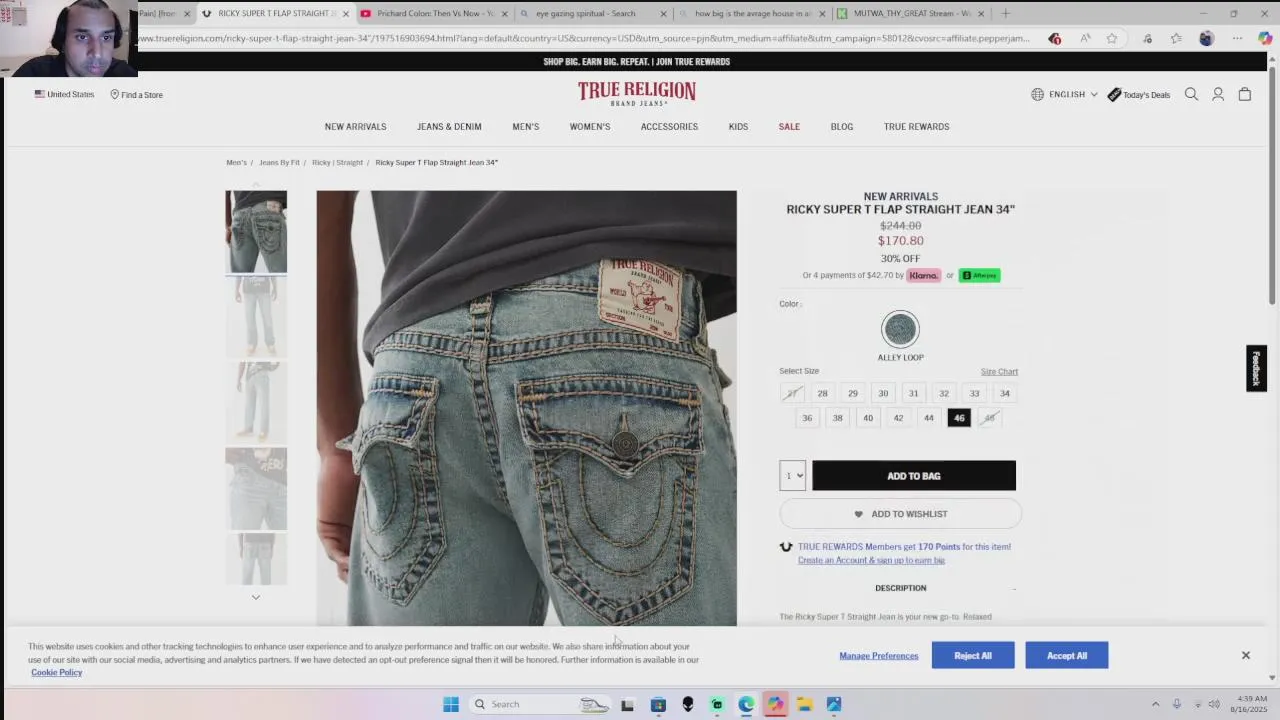
Task: Open the shopping bag icon
Action: (1245, 94)
